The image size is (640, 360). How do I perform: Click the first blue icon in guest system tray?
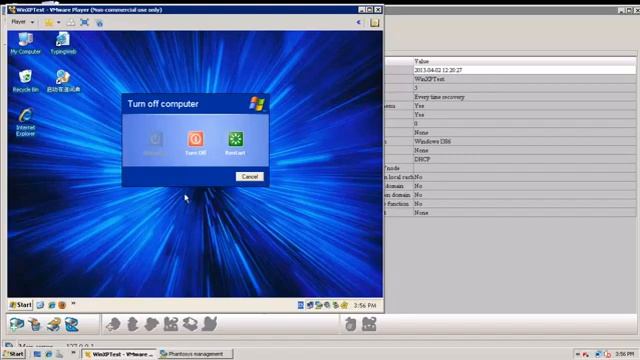click(x=301, y=305)
